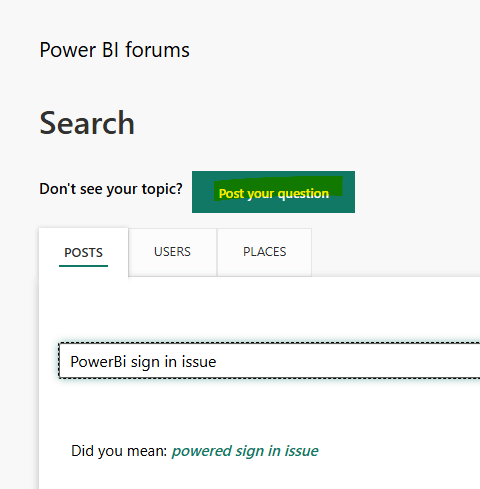
Task: Focus the search field containing PowerBi sign in issue
Action: click(269, 361)
